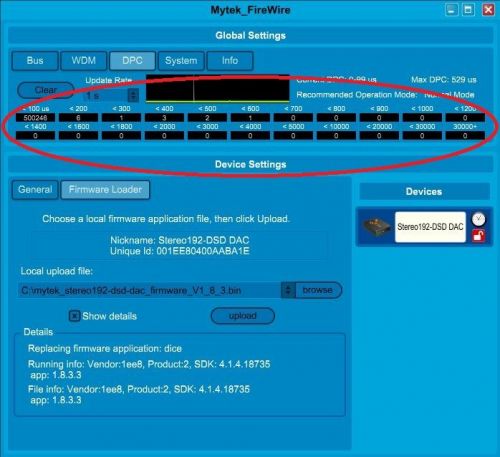Click the File info vendor line

(139, 389)
